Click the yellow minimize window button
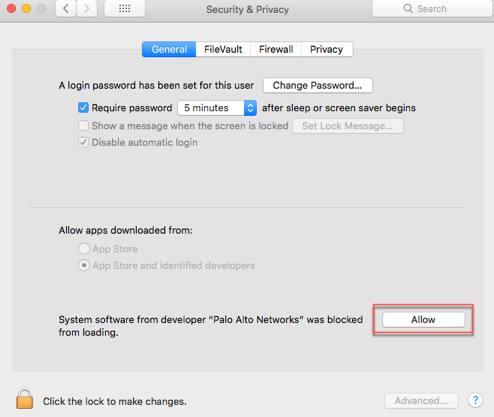 (26, 8)
